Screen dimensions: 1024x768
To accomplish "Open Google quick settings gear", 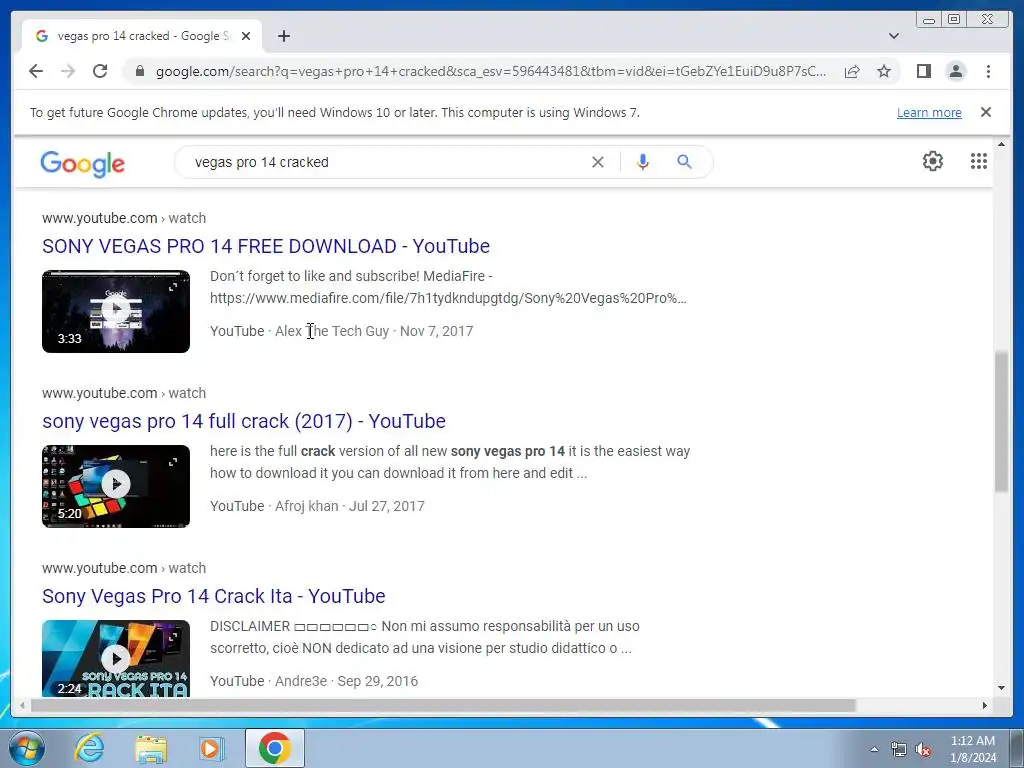I will point(933,161).
